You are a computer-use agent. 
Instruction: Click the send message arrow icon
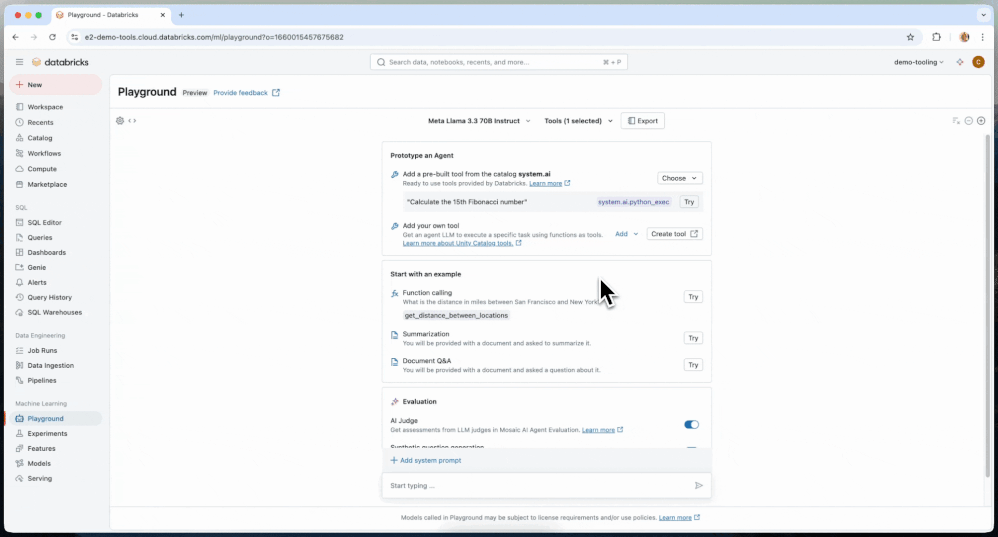tap(698, 486)
